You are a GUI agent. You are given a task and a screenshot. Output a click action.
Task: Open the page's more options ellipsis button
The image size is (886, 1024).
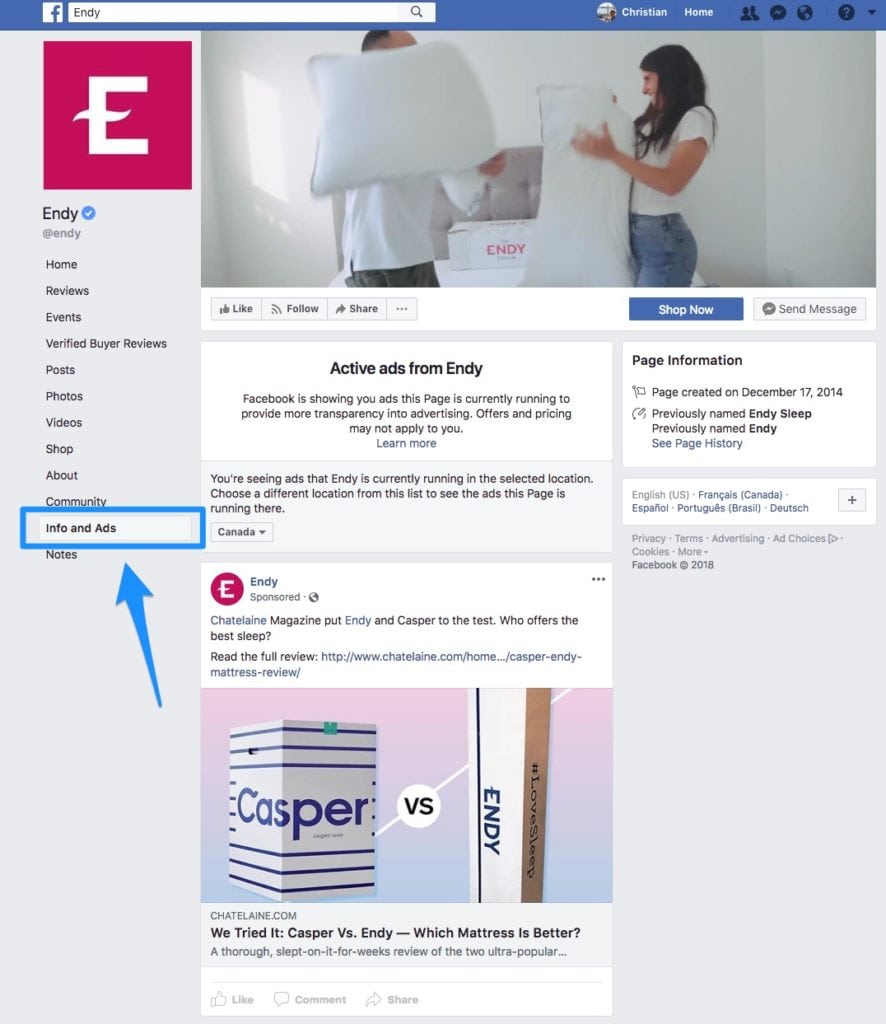pos(402,309)
